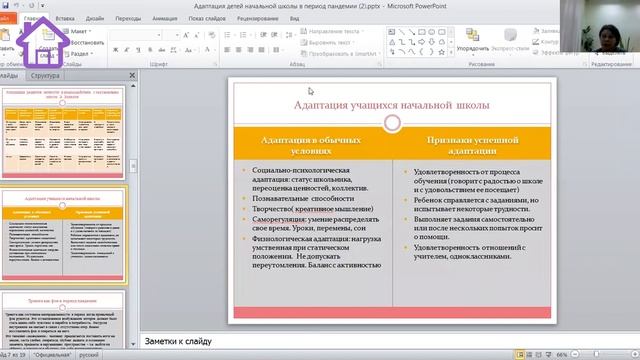Open the Показ слайдов tab
The image size is (640, 360).
coord(207,18)
